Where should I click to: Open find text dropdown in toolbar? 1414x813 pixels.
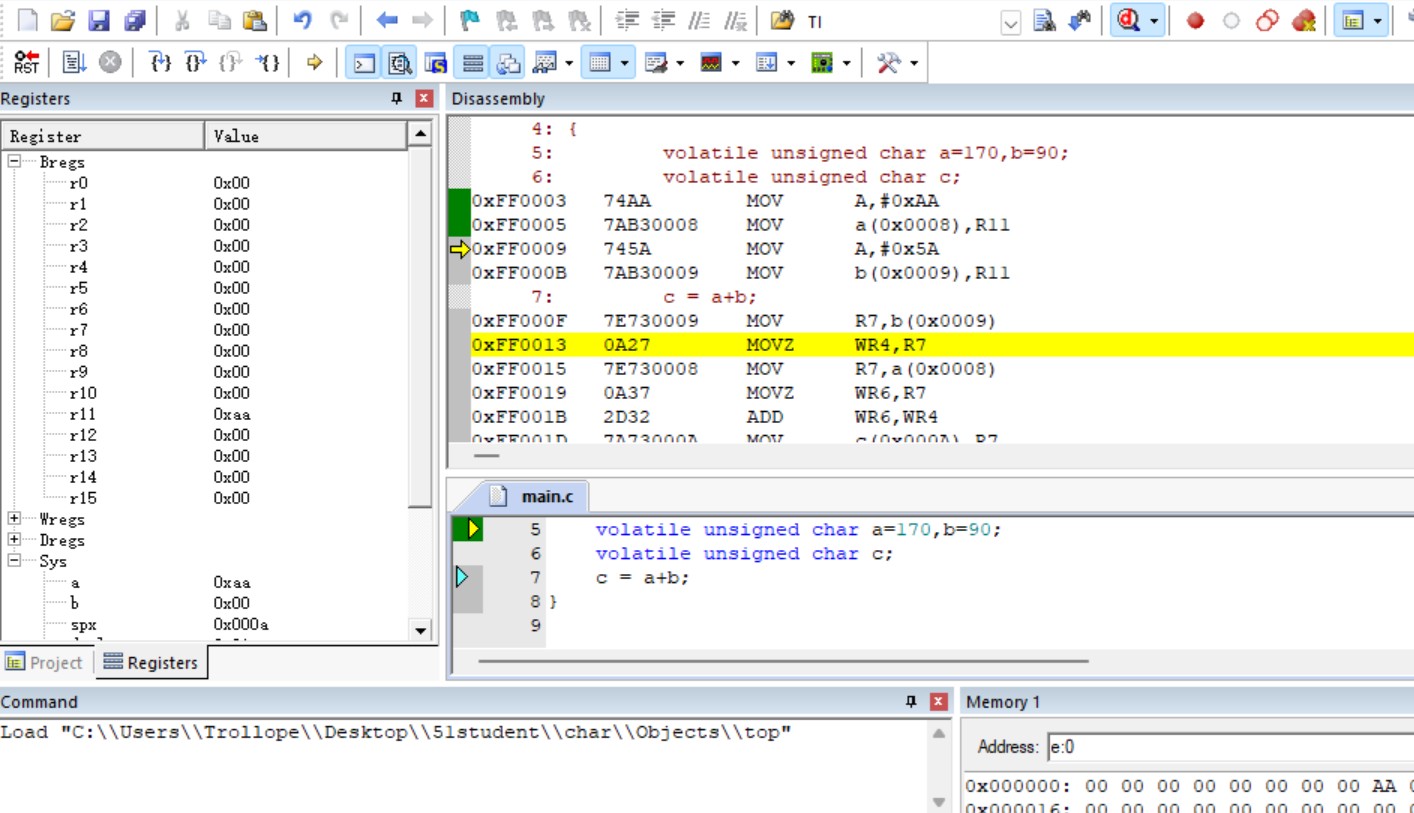click(x=1011, y=21)
